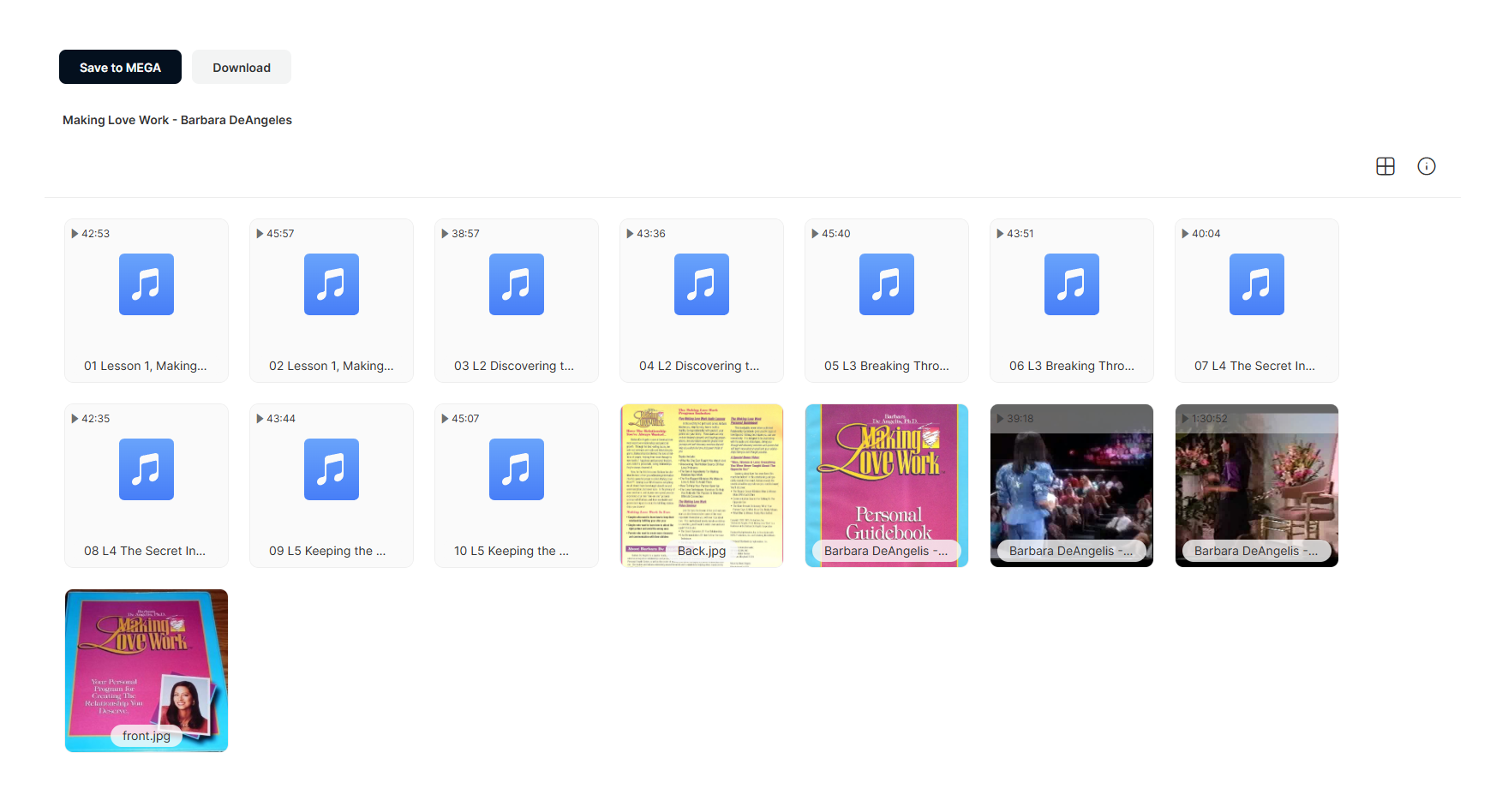Screen dimensions: 1508x812
Task: Open the Personal Guidebook cover thumbnail
Action: click(x=887, y=486)
